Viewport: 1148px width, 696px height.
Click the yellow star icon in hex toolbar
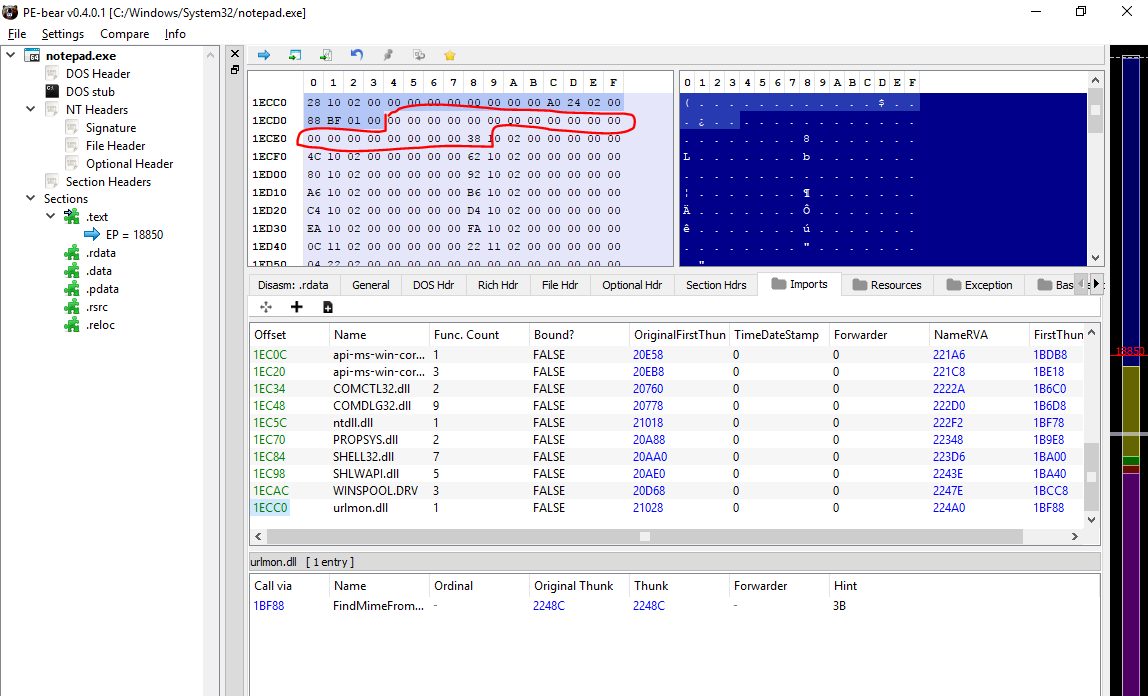pos(449,55)
